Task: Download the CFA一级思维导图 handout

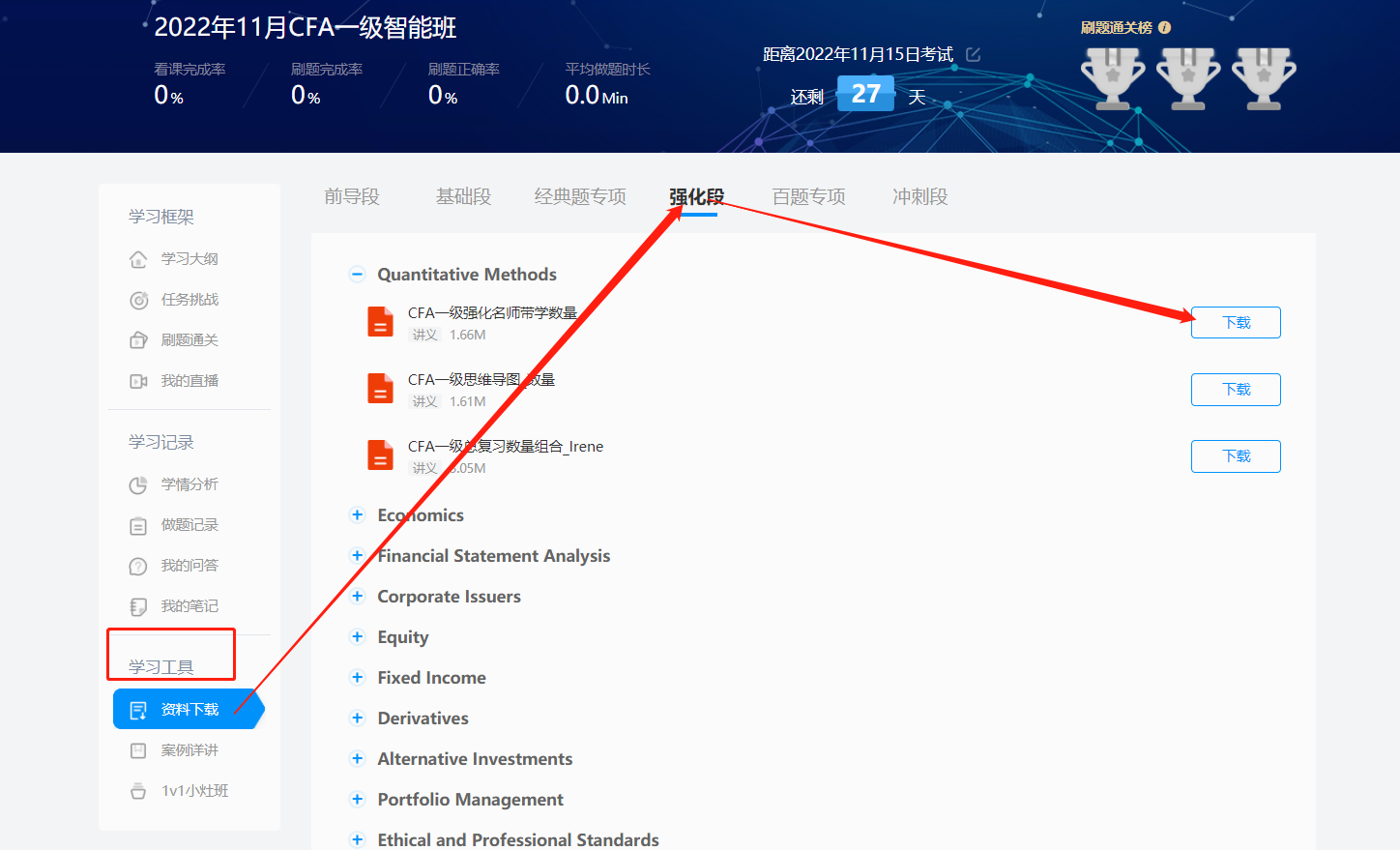Action: pos(1236,390)
